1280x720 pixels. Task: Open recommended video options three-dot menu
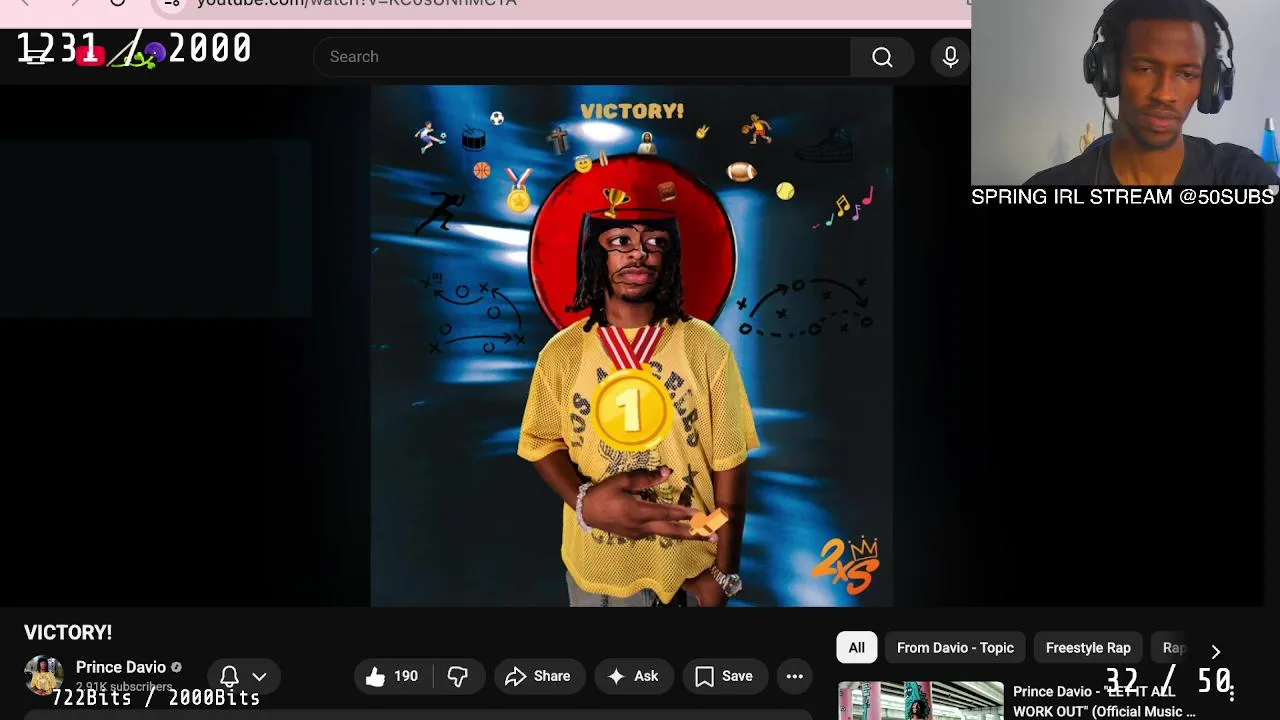coord(1232,692)
